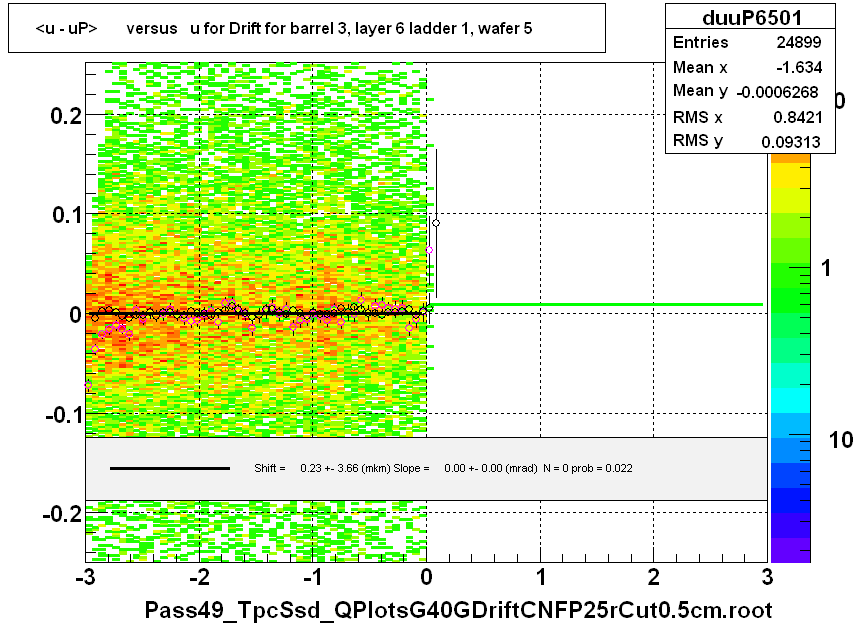Click the x-axis label -3
The width and height of the screenshot is (853, 625).
click(86, 577)
